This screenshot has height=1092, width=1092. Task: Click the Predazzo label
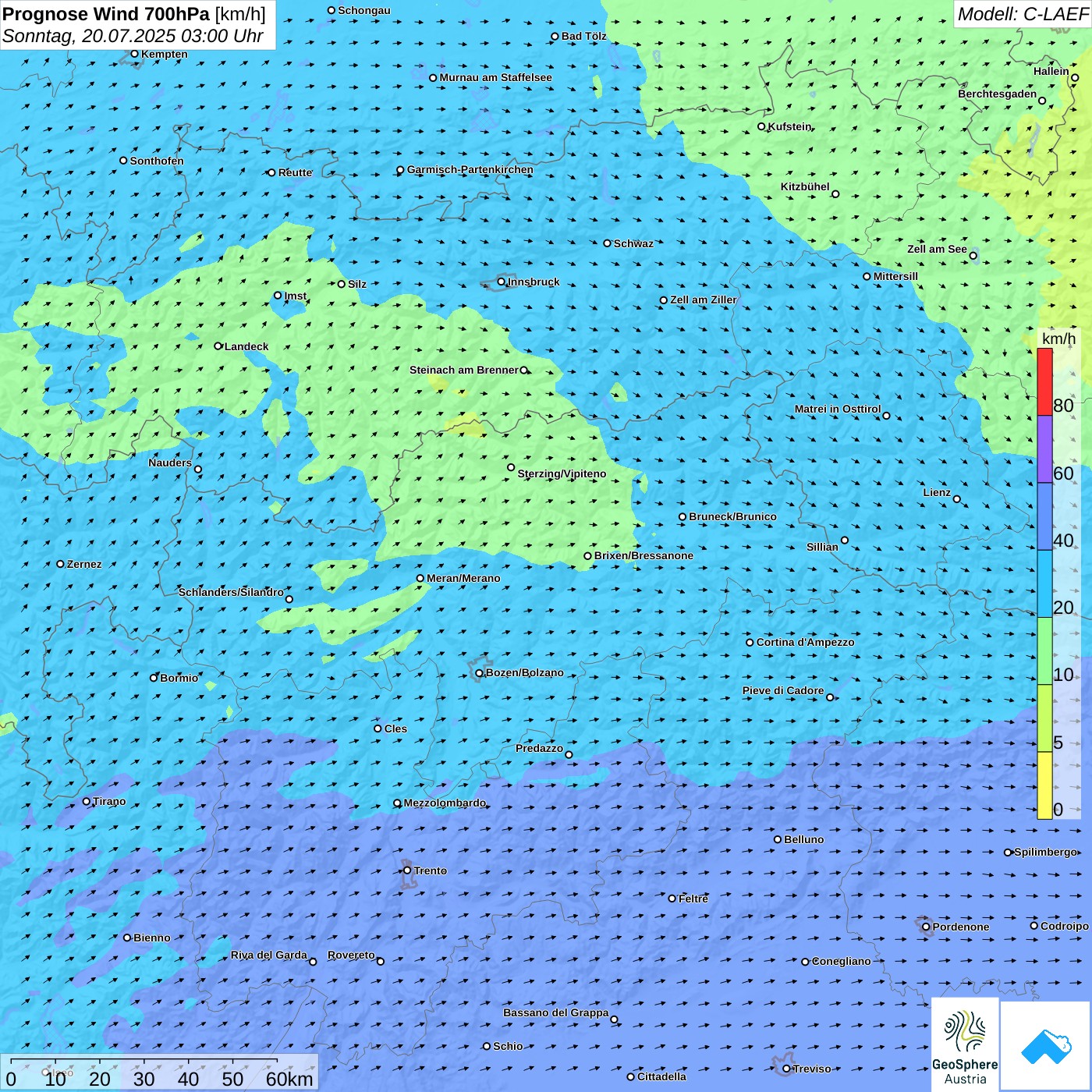click(539, 748)
